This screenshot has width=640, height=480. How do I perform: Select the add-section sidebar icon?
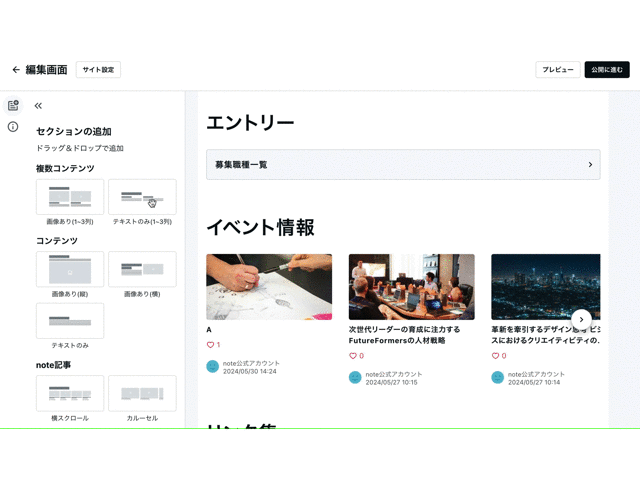coord(13,106)
